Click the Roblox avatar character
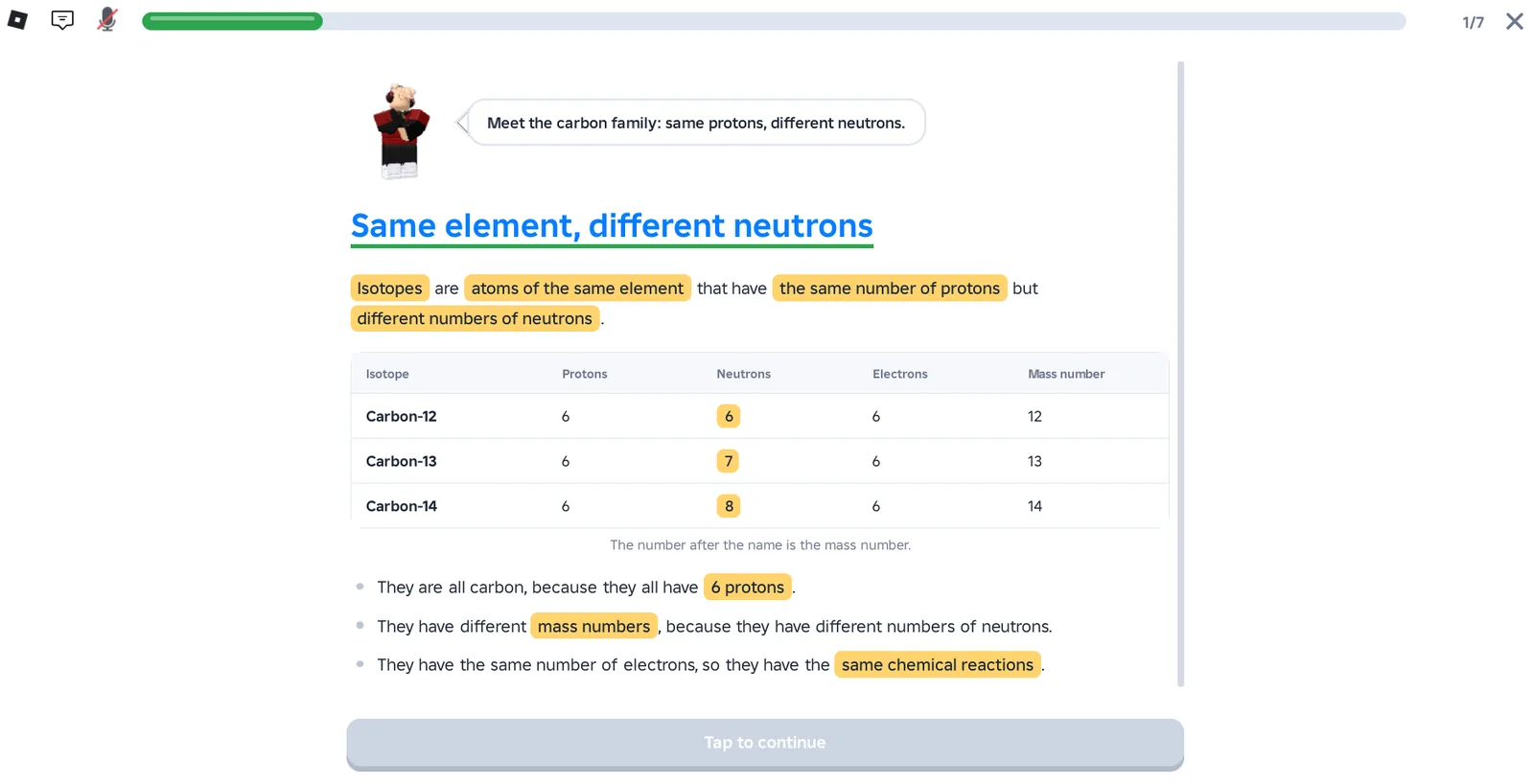Viewport: 1534px width, 784px height. [x=401, y=131]
